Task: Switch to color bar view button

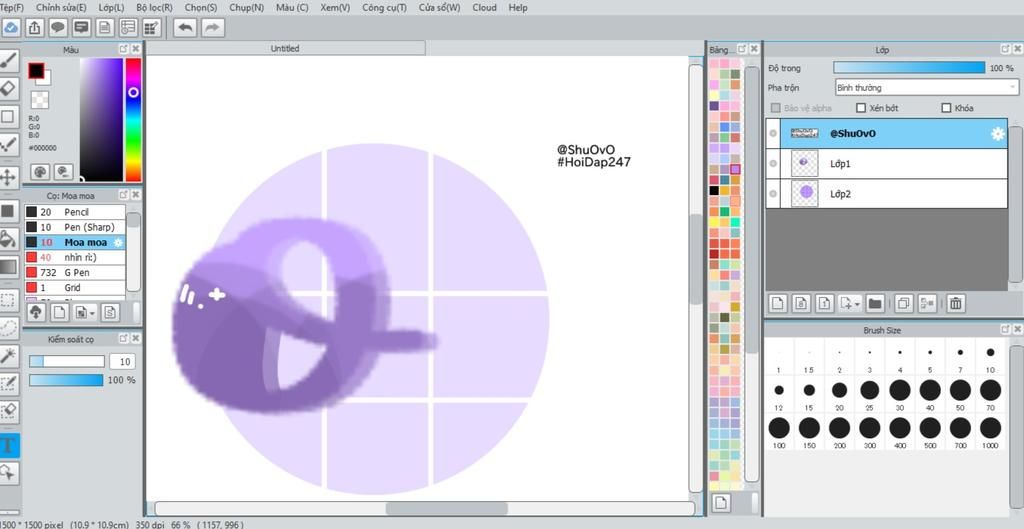Action: [x=63, y=172]
